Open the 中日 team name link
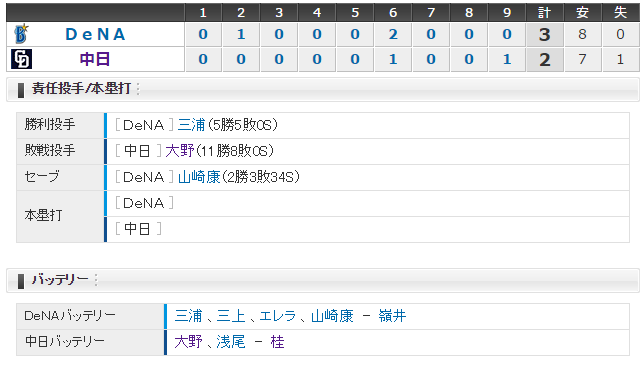Viewport: 644px width, 365px height. (x=95, y=59)
